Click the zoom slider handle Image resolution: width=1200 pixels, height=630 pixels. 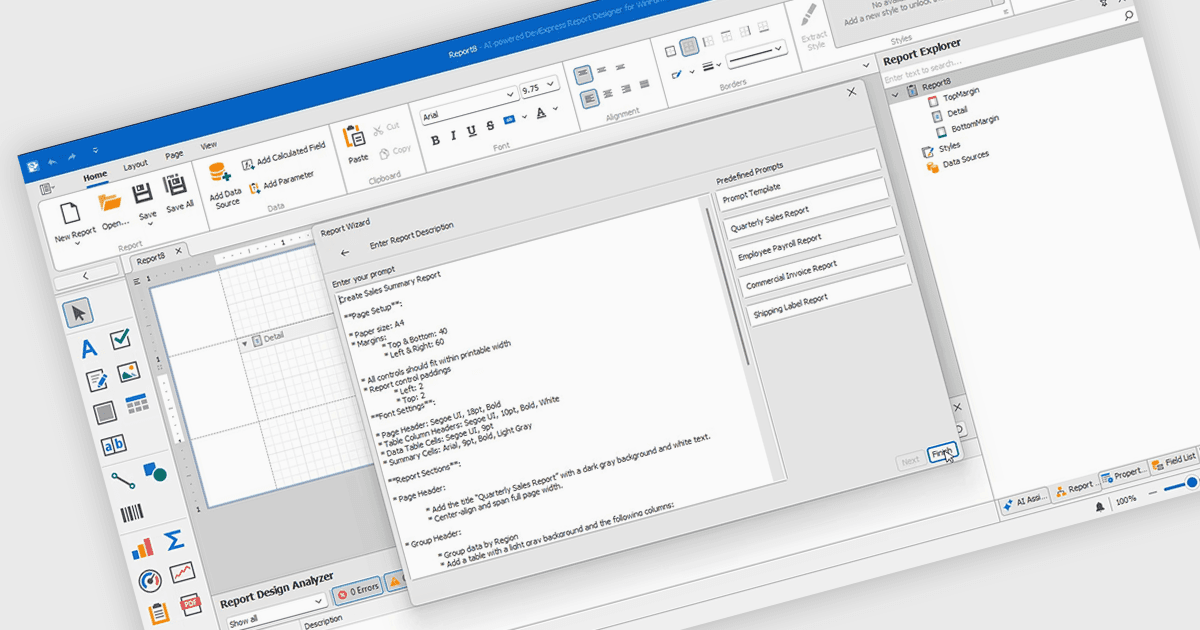point(1192,483)
